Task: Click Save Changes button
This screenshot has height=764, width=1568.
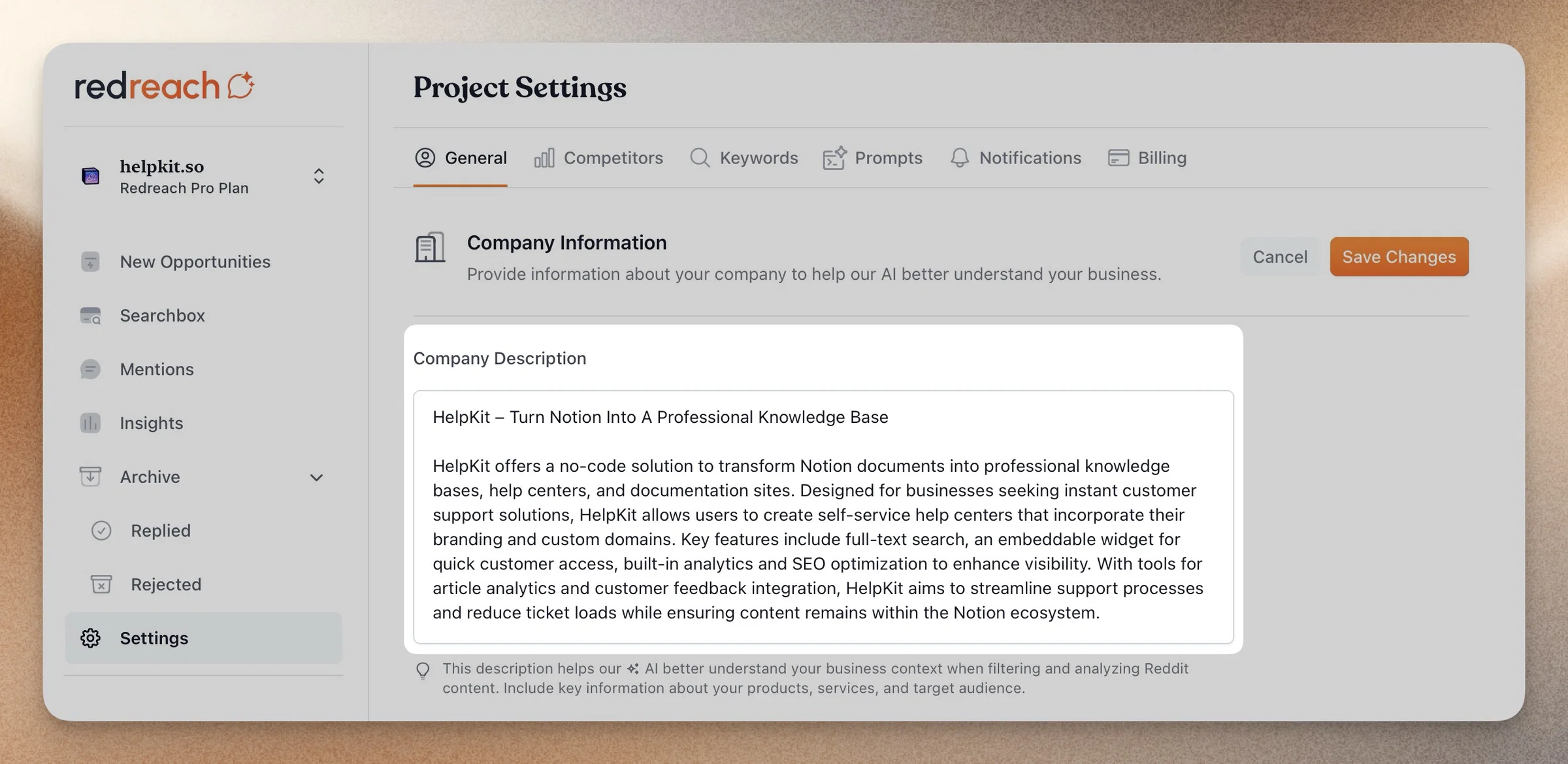Action: (1399, 257)
